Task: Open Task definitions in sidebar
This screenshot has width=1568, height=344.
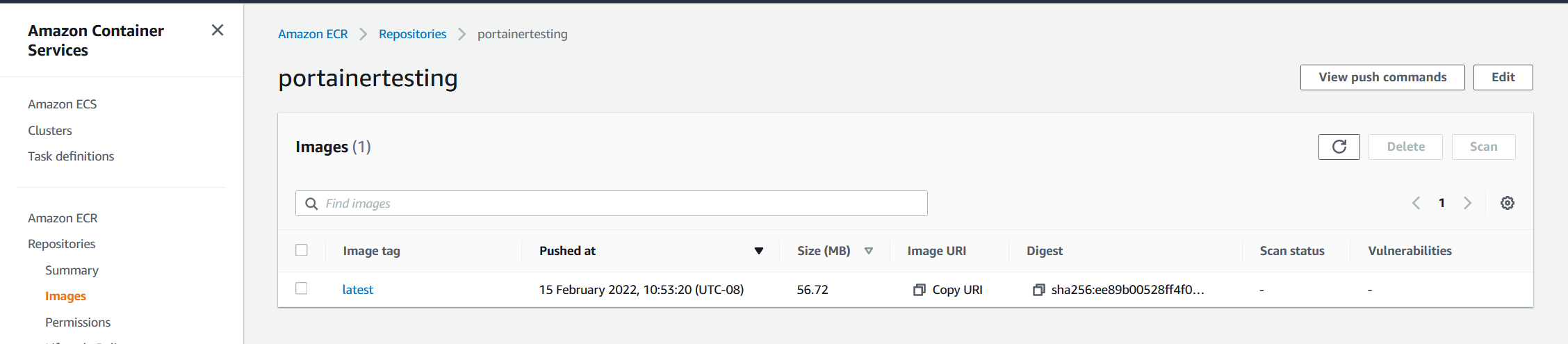Action: [x=71, y=156]
